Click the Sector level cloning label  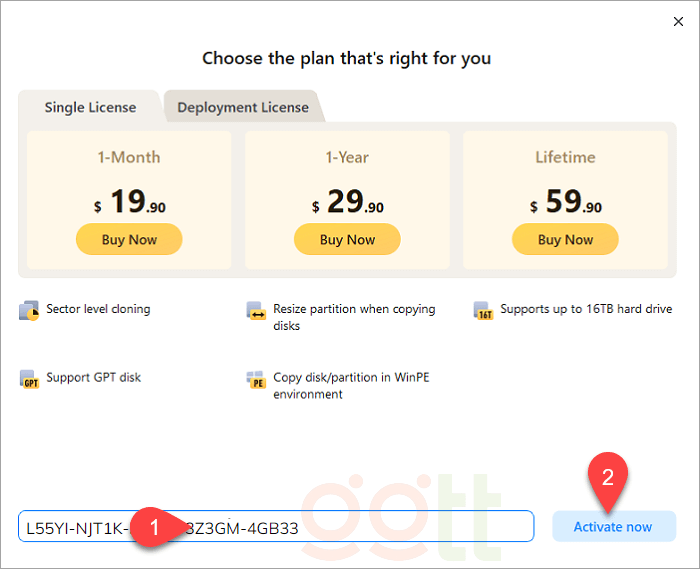click(98, 310)
